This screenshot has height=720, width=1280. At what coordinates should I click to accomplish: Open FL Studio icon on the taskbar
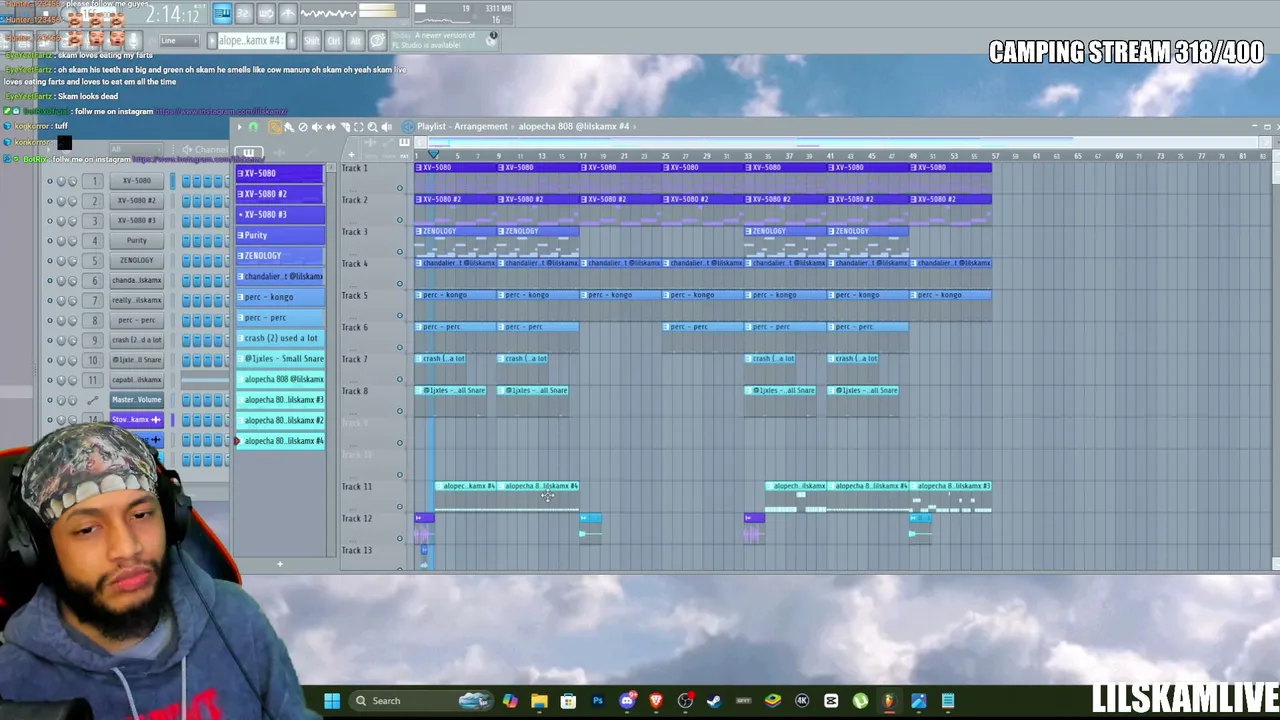pos(889,701)
